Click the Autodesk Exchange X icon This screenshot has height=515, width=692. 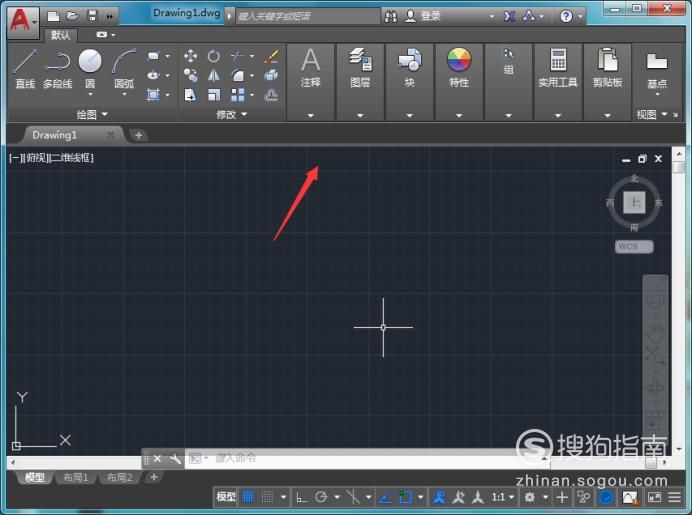point(509,16)
